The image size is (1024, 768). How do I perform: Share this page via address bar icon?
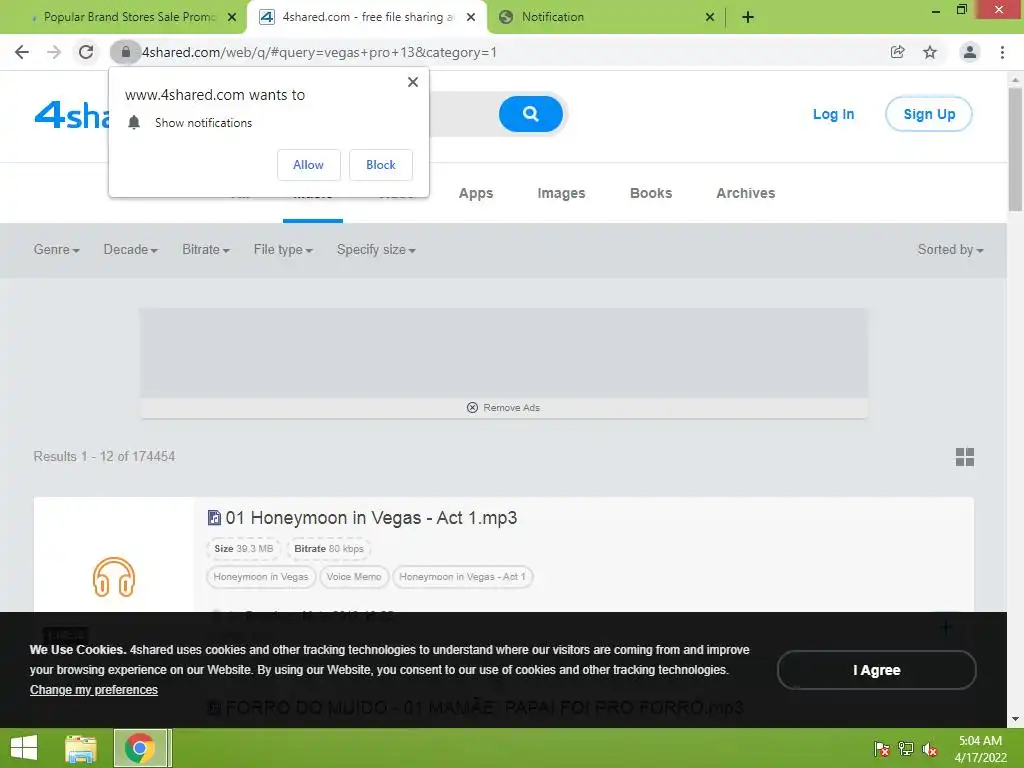click(x=898, y=52)
